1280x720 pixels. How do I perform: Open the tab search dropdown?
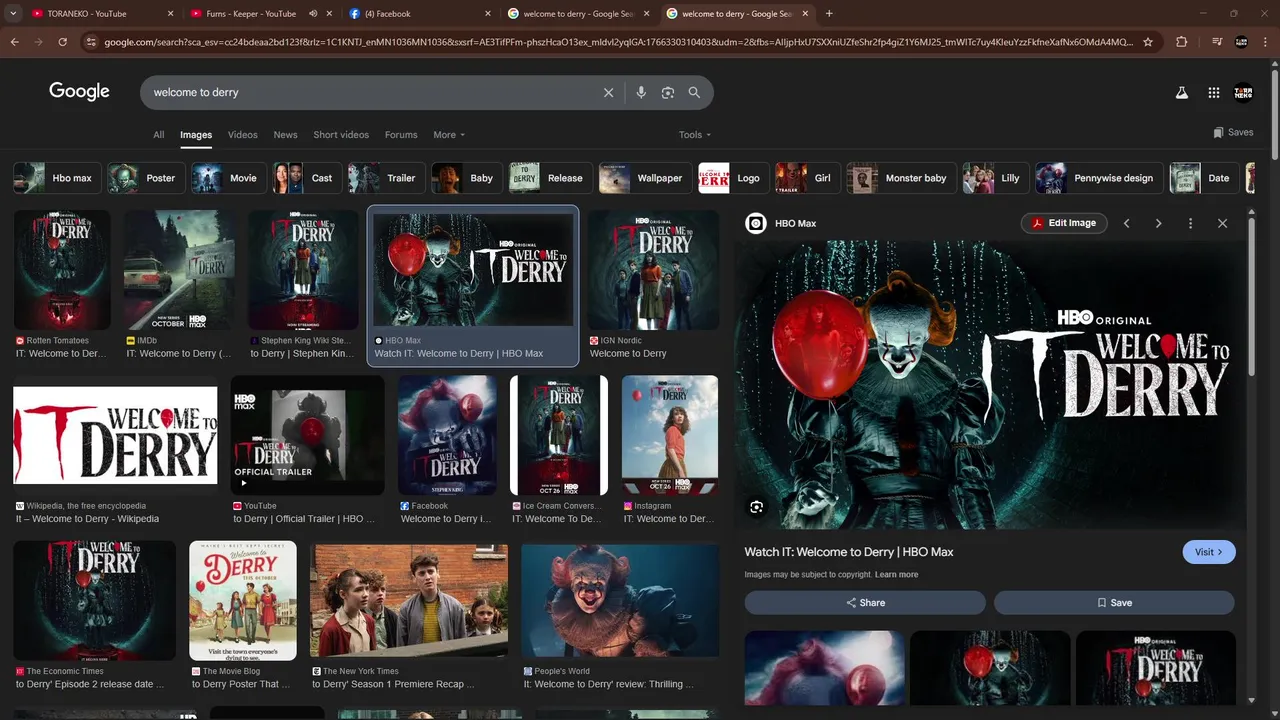coord(13,14)
